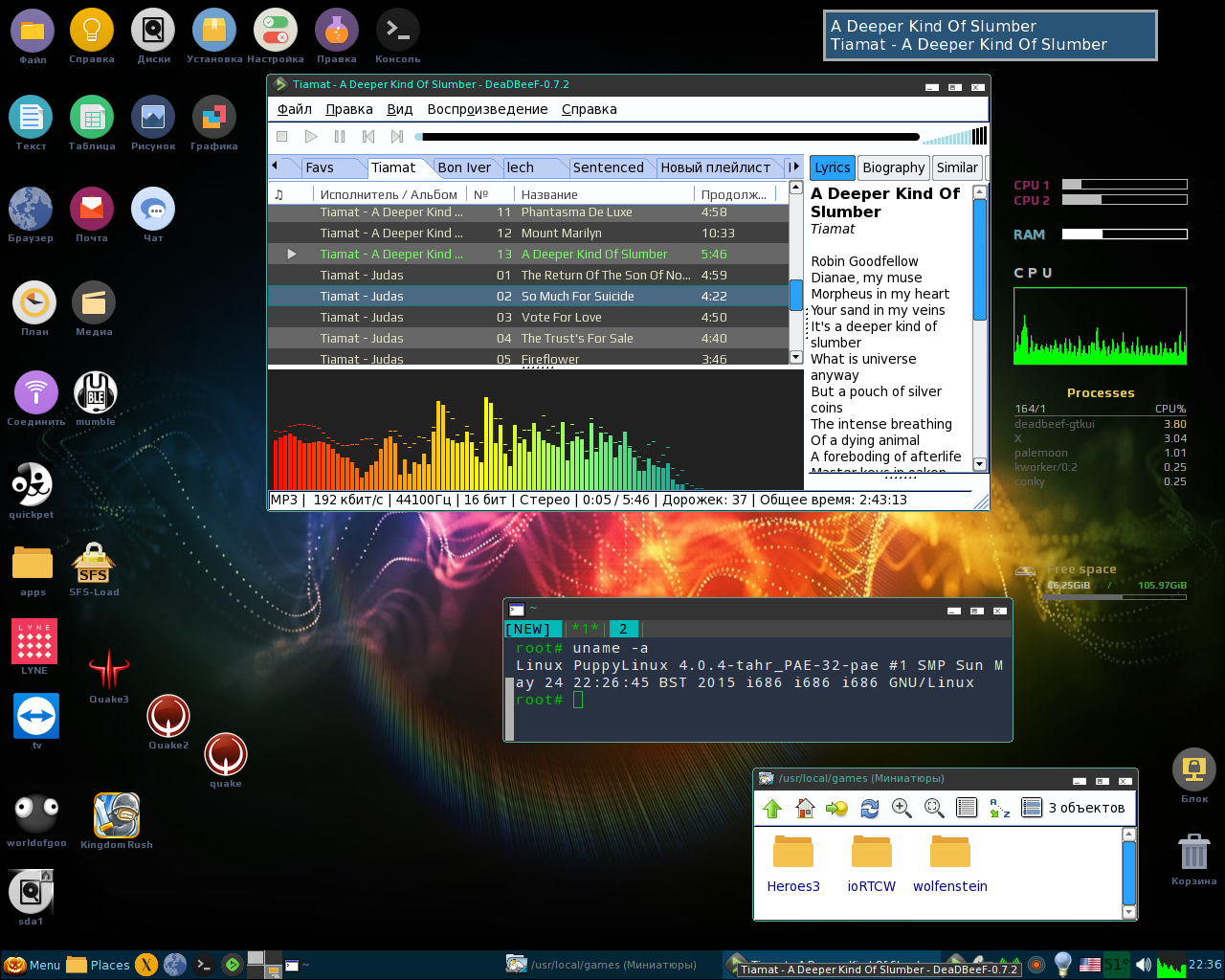Screen dimensions: 1225x980
Task: Click zoom-to-fit icon in file manager
Action: pyautogui.click(x=934, y=809)
